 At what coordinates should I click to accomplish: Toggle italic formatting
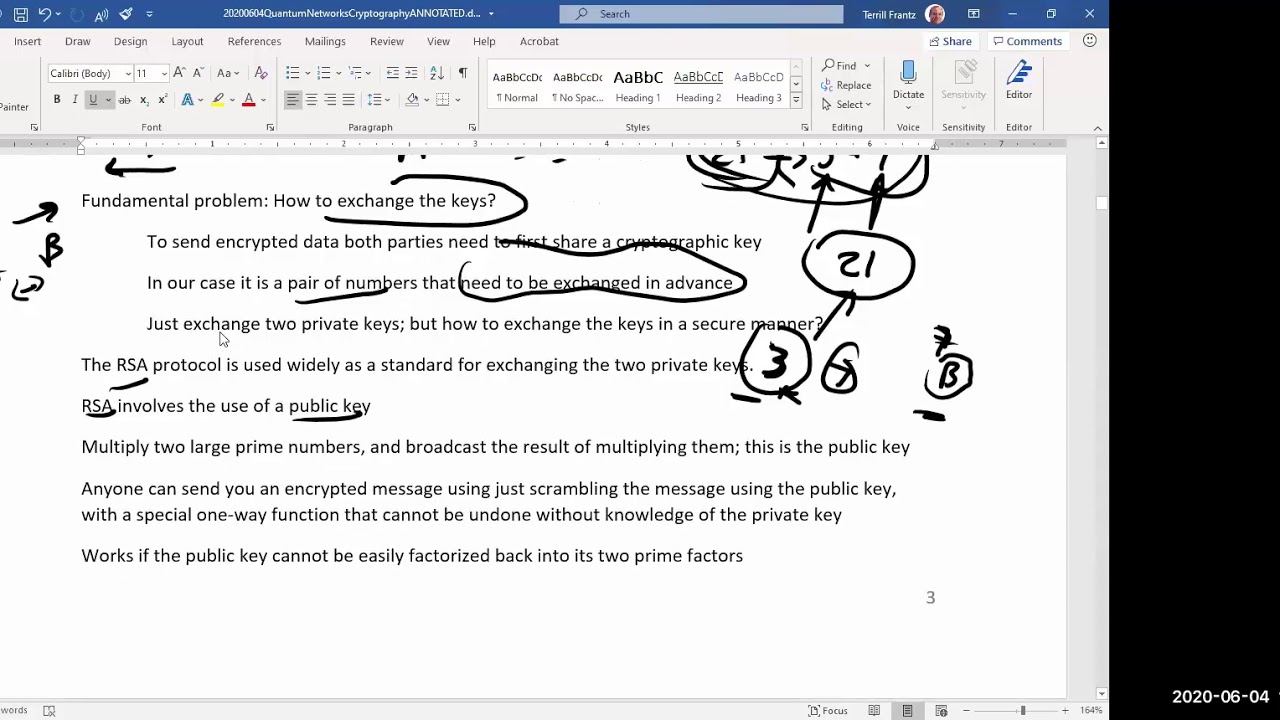[x=75, y=100]
